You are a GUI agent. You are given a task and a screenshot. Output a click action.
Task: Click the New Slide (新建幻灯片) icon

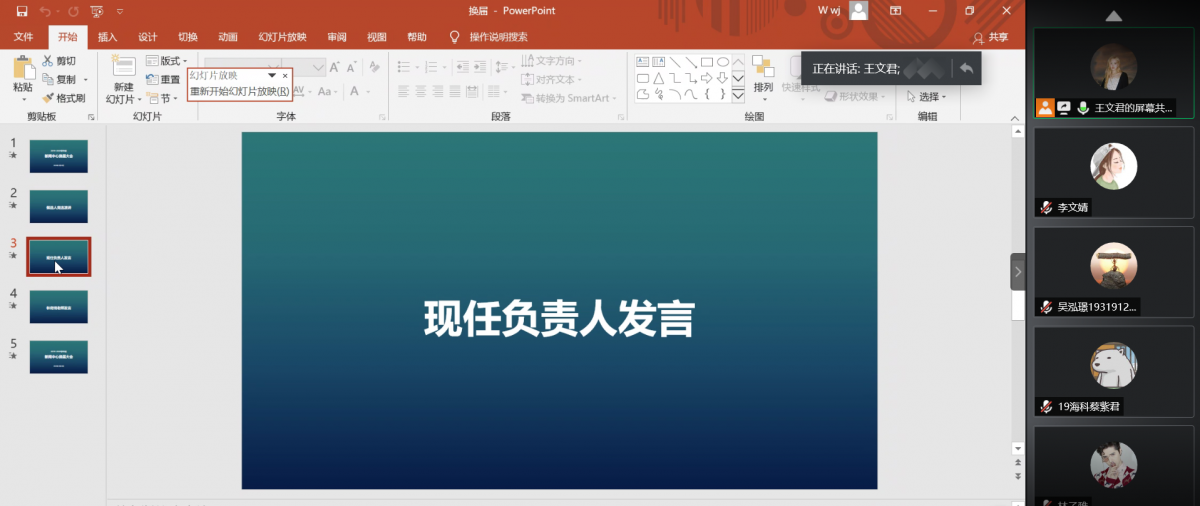click(x=123, y=68)
